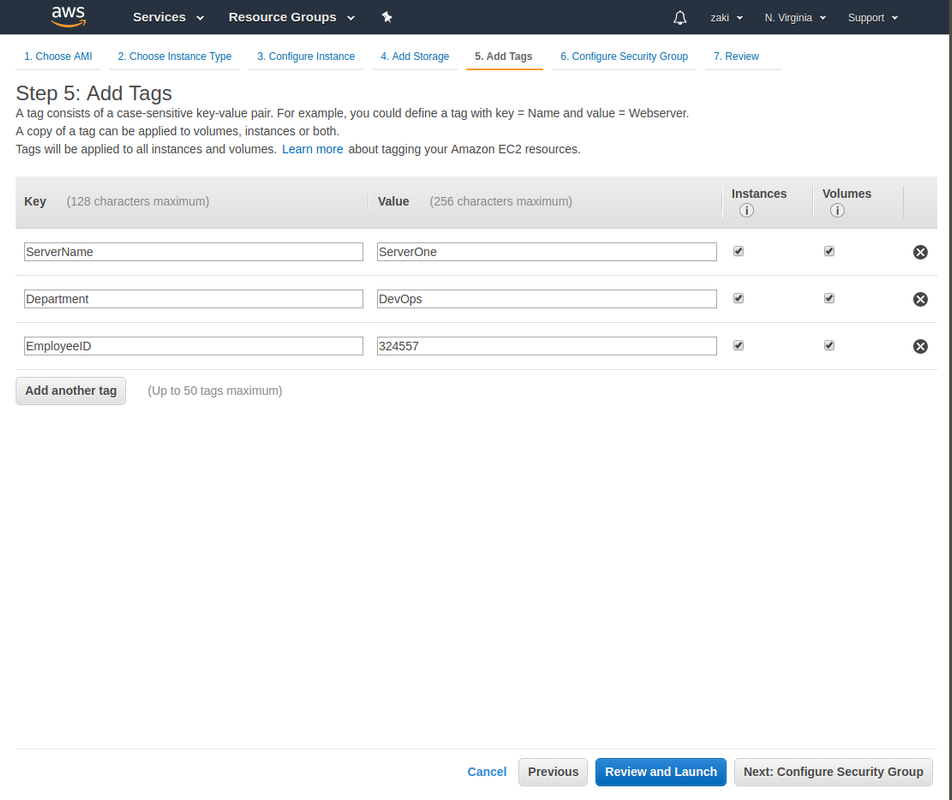Viewport: 952px width, 800px height.
Task: Click the Instances column info icon
Action: 746,211
